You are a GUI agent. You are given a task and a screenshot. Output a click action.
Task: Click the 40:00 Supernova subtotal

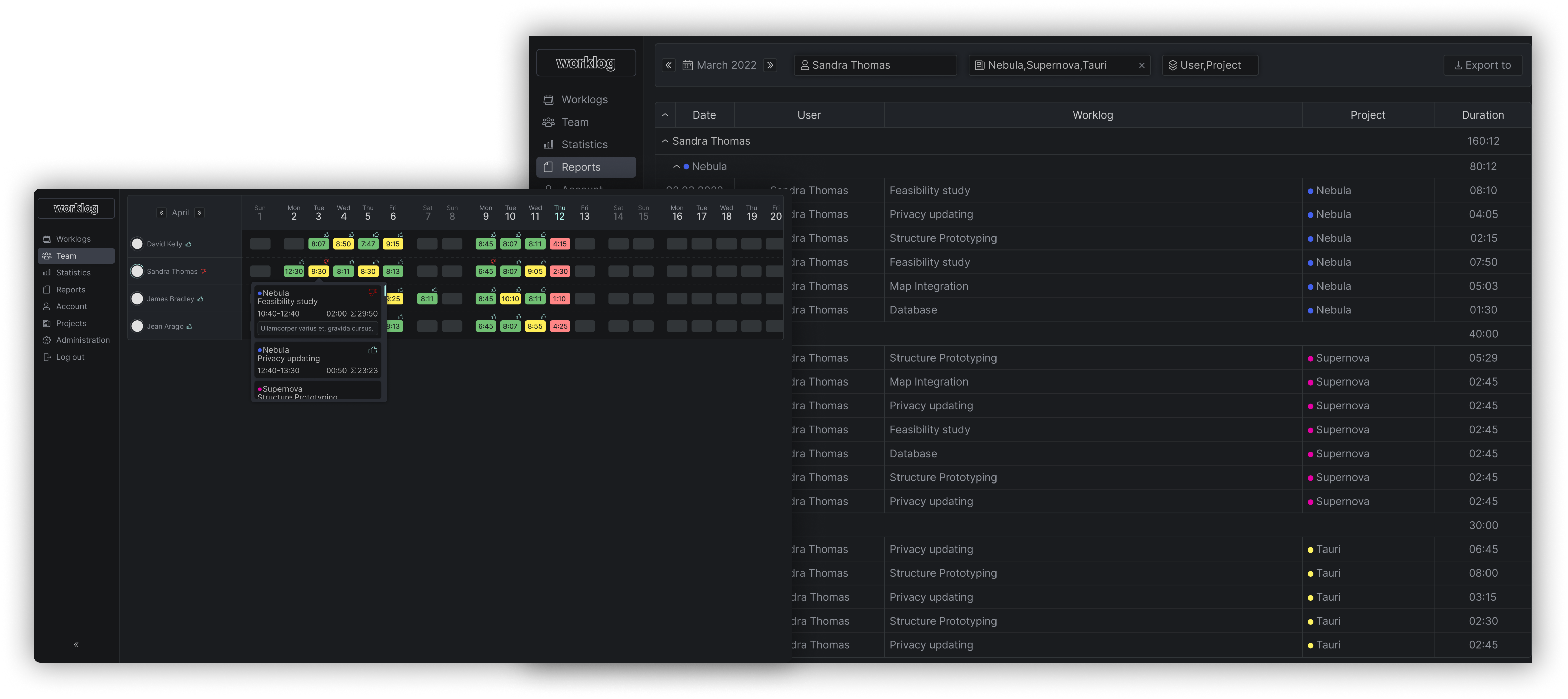tap(1483, 334)
